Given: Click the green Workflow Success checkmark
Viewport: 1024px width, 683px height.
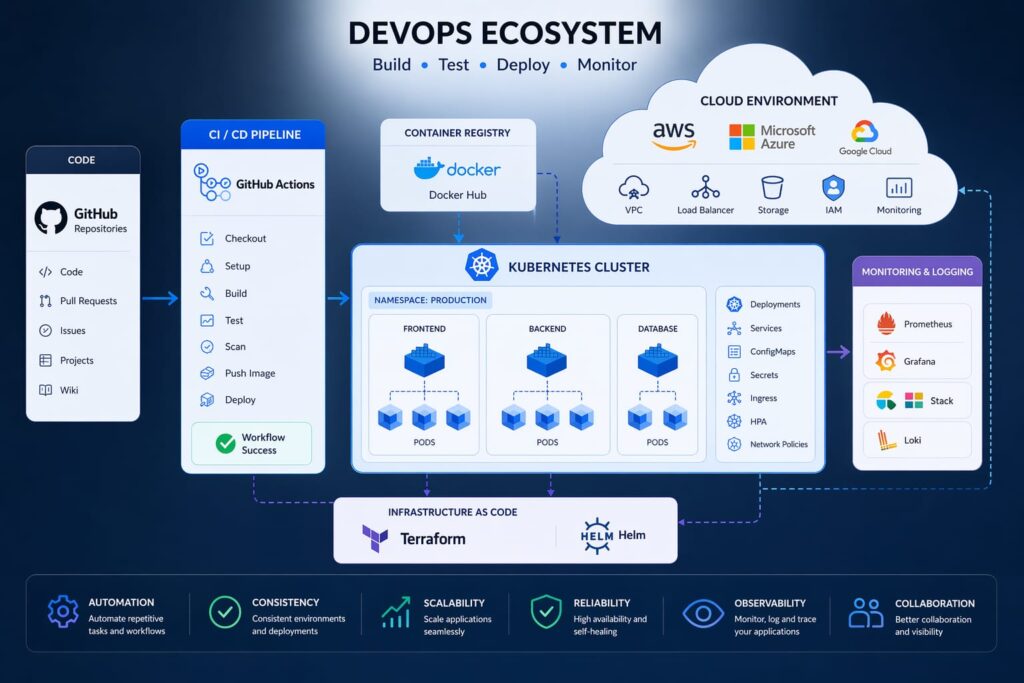Looking at the screenshot, I should (x=225, y=443).
